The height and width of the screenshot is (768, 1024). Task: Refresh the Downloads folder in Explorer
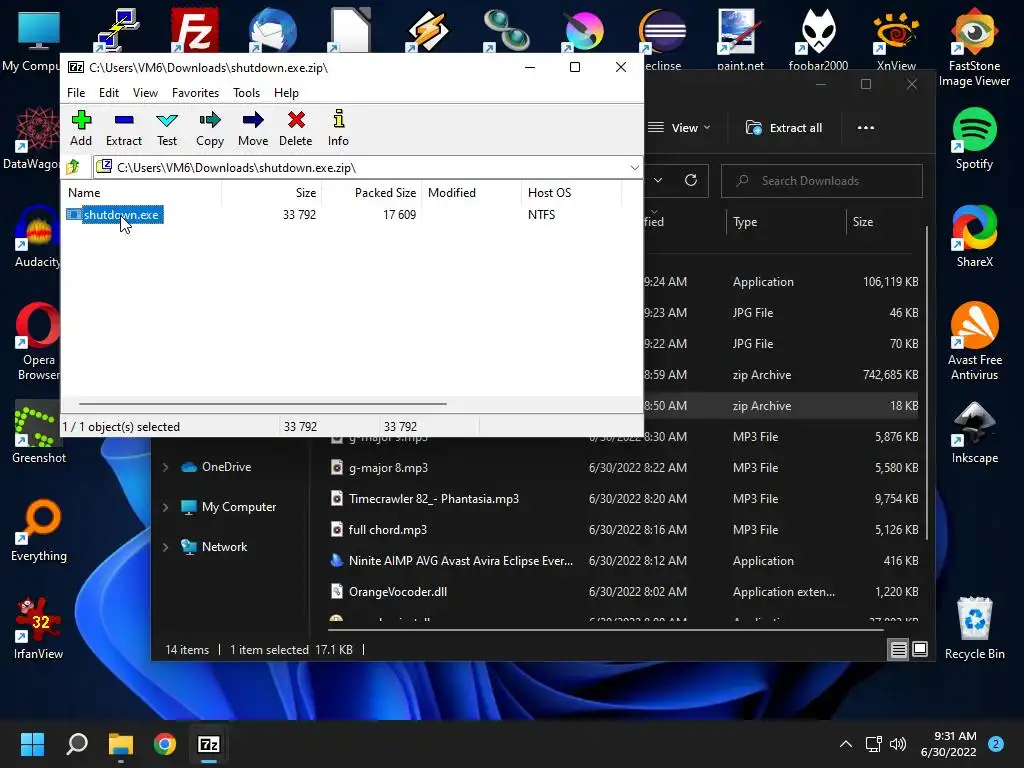tap(691, 180)
